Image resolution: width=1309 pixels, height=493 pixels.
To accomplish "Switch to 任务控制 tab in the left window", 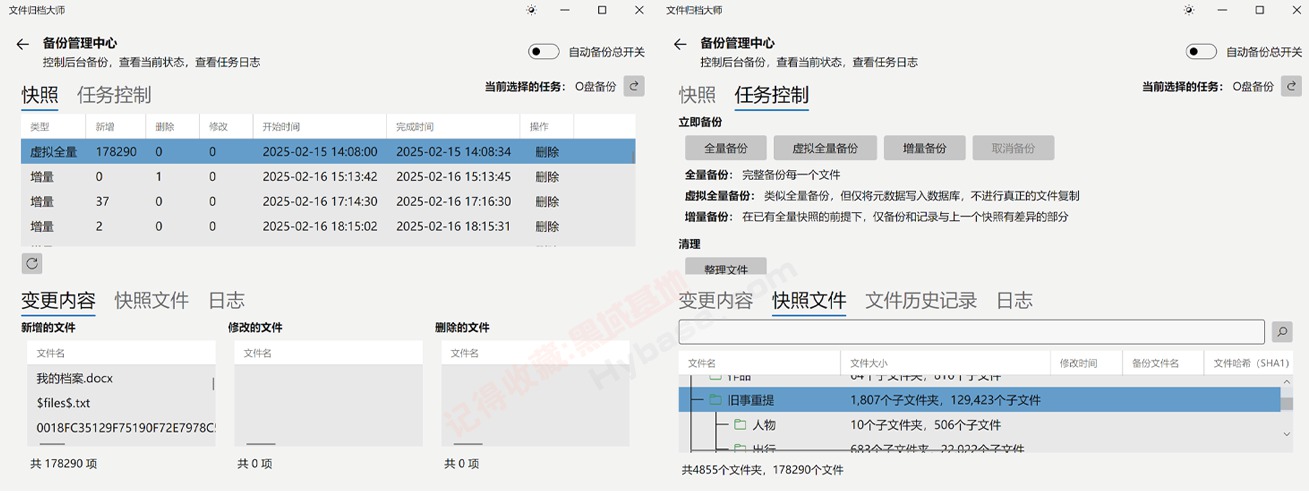I will click(x=114, y=95).
